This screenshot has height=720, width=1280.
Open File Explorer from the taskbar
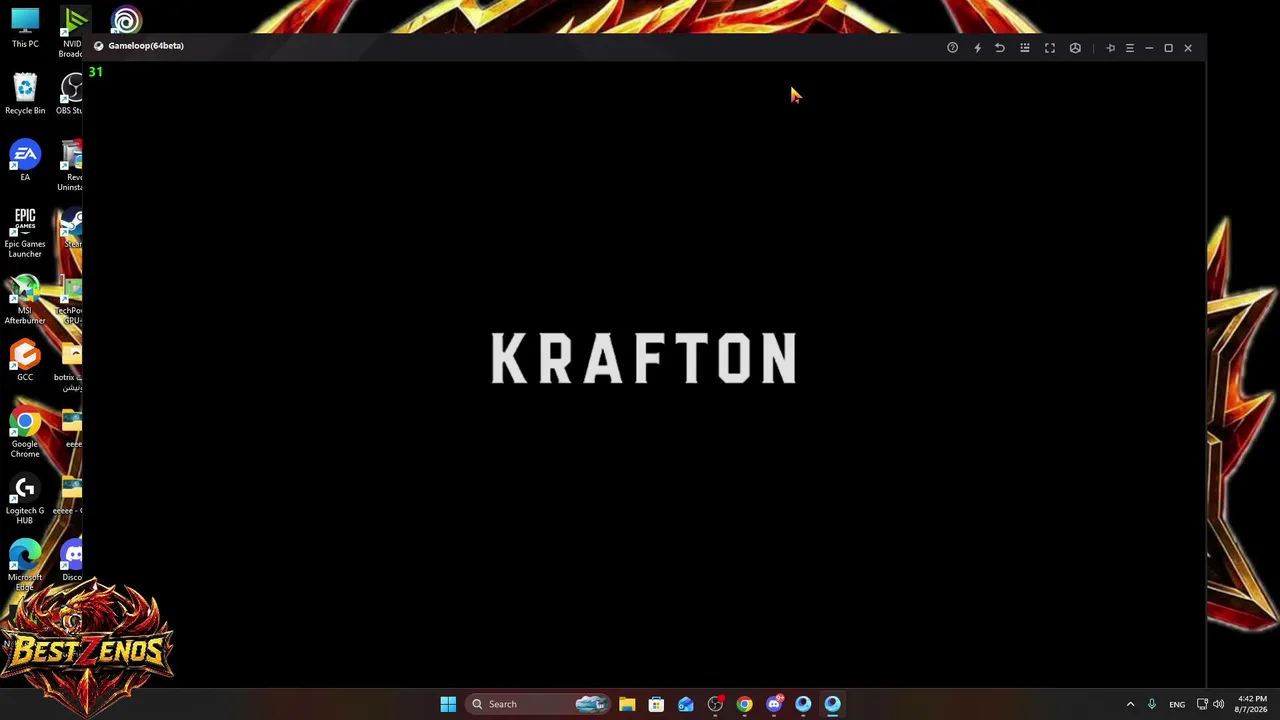coord(627,704)
